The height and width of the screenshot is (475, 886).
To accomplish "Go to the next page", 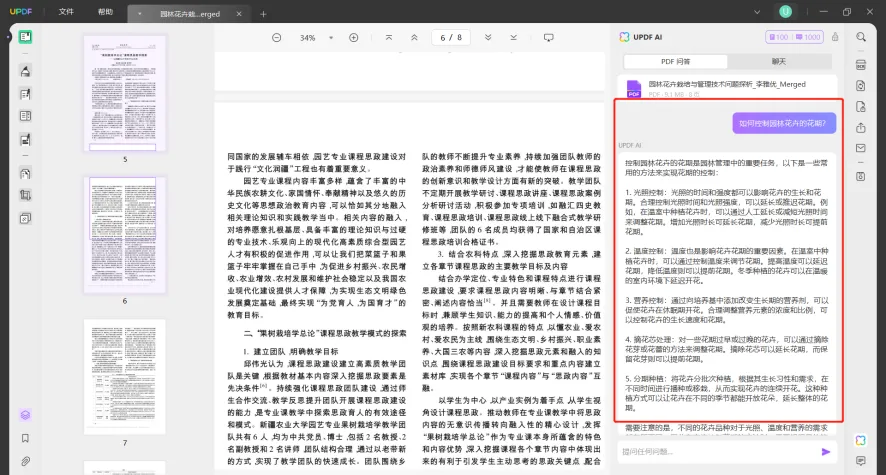I will [488, 37].
